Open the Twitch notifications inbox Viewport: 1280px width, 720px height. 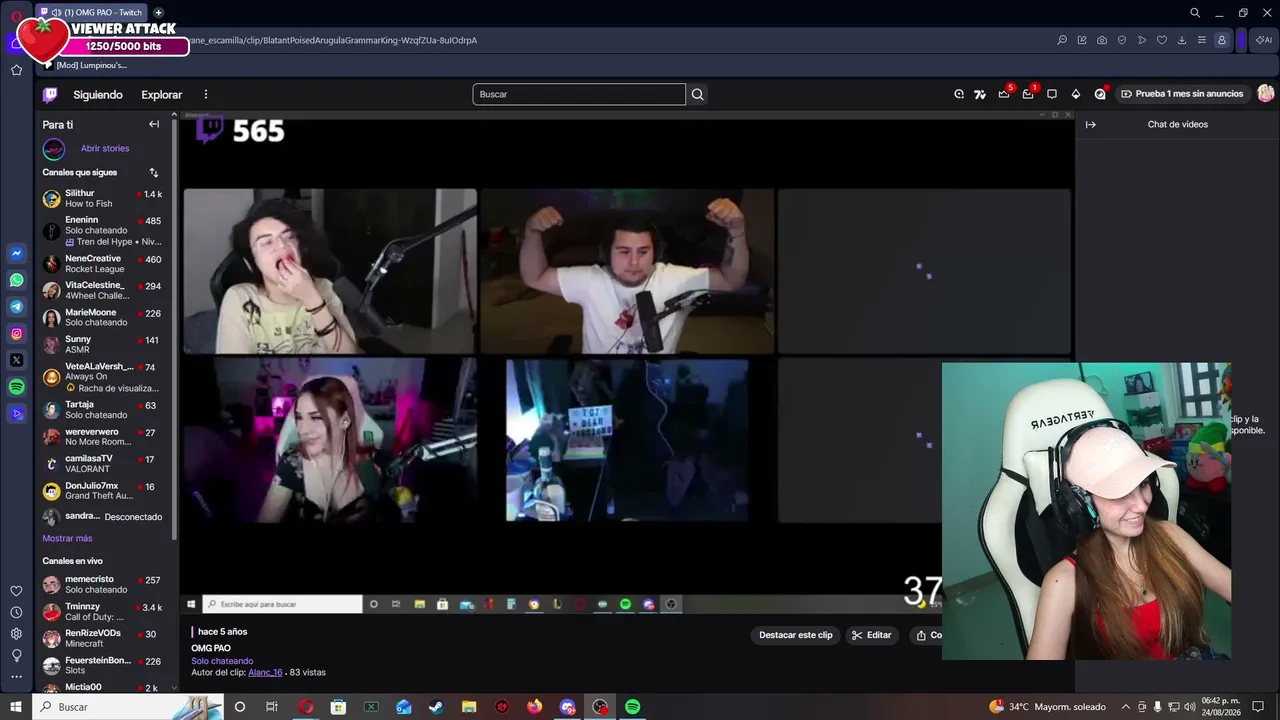point(1028,94)
